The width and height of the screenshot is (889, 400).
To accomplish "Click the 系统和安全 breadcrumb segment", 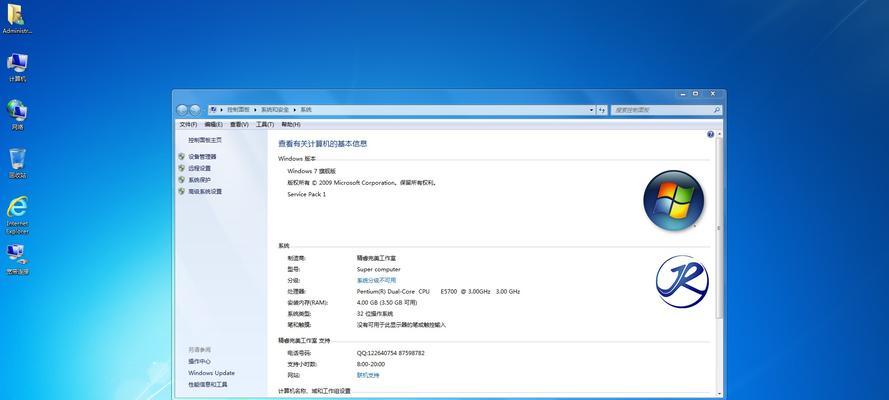I will (x=275, y=110).
